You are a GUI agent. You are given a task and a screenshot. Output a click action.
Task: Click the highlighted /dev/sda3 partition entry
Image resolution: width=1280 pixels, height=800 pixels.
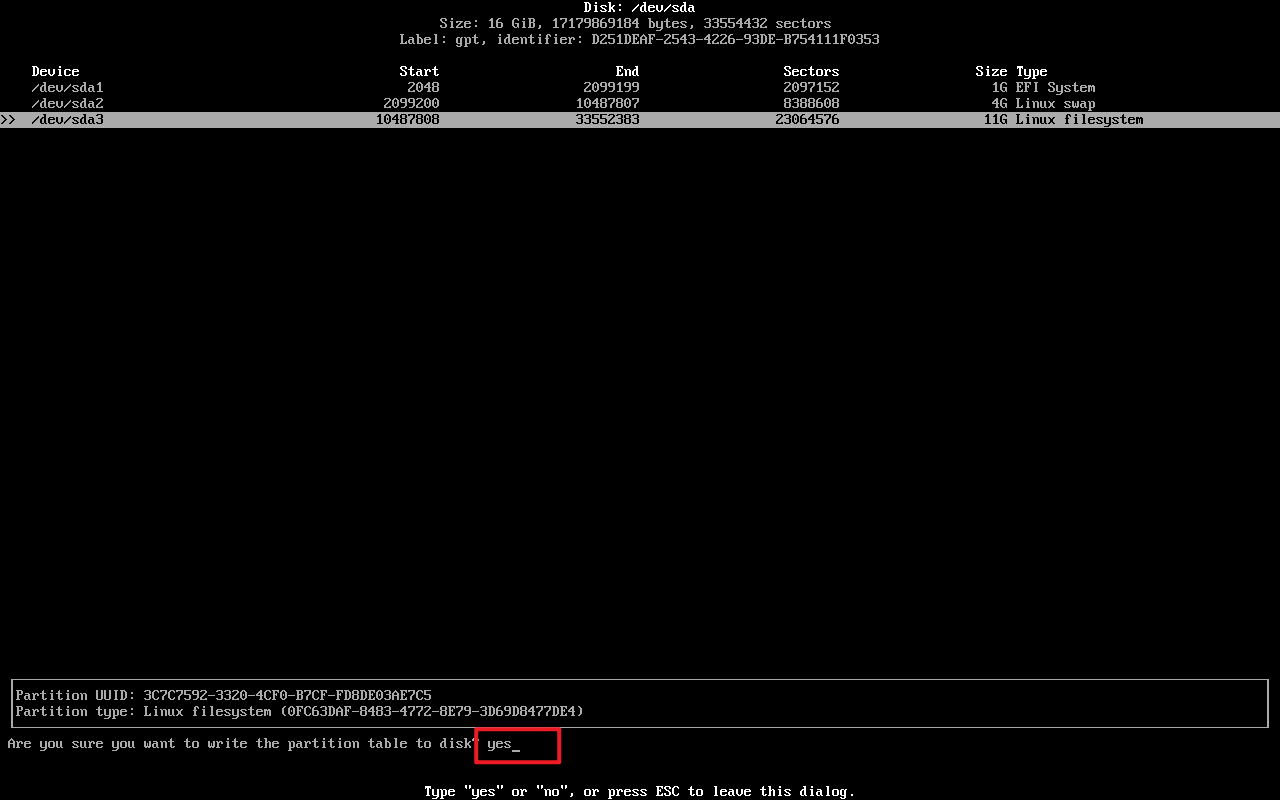67,120
